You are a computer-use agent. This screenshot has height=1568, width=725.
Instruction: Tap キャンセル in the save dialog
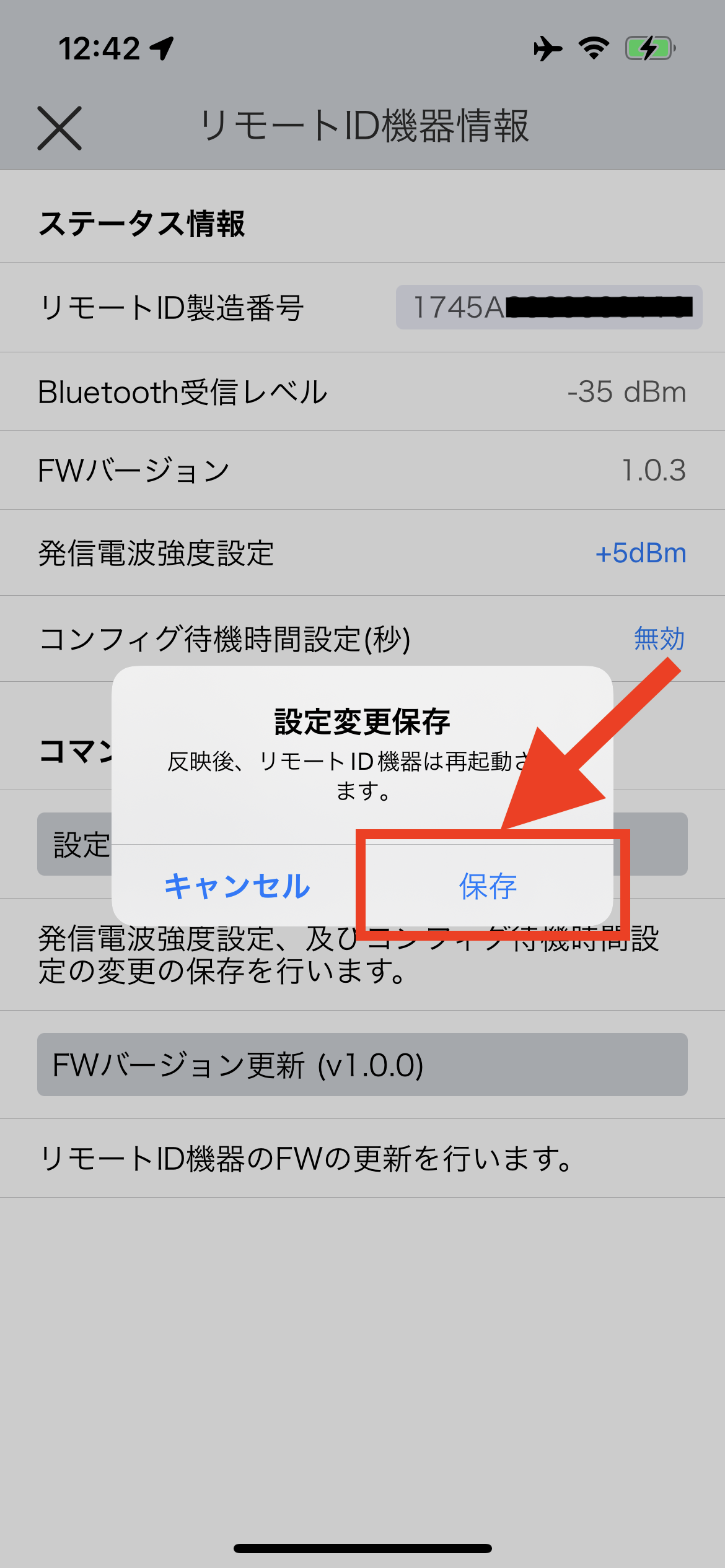[x=237, y=886]
